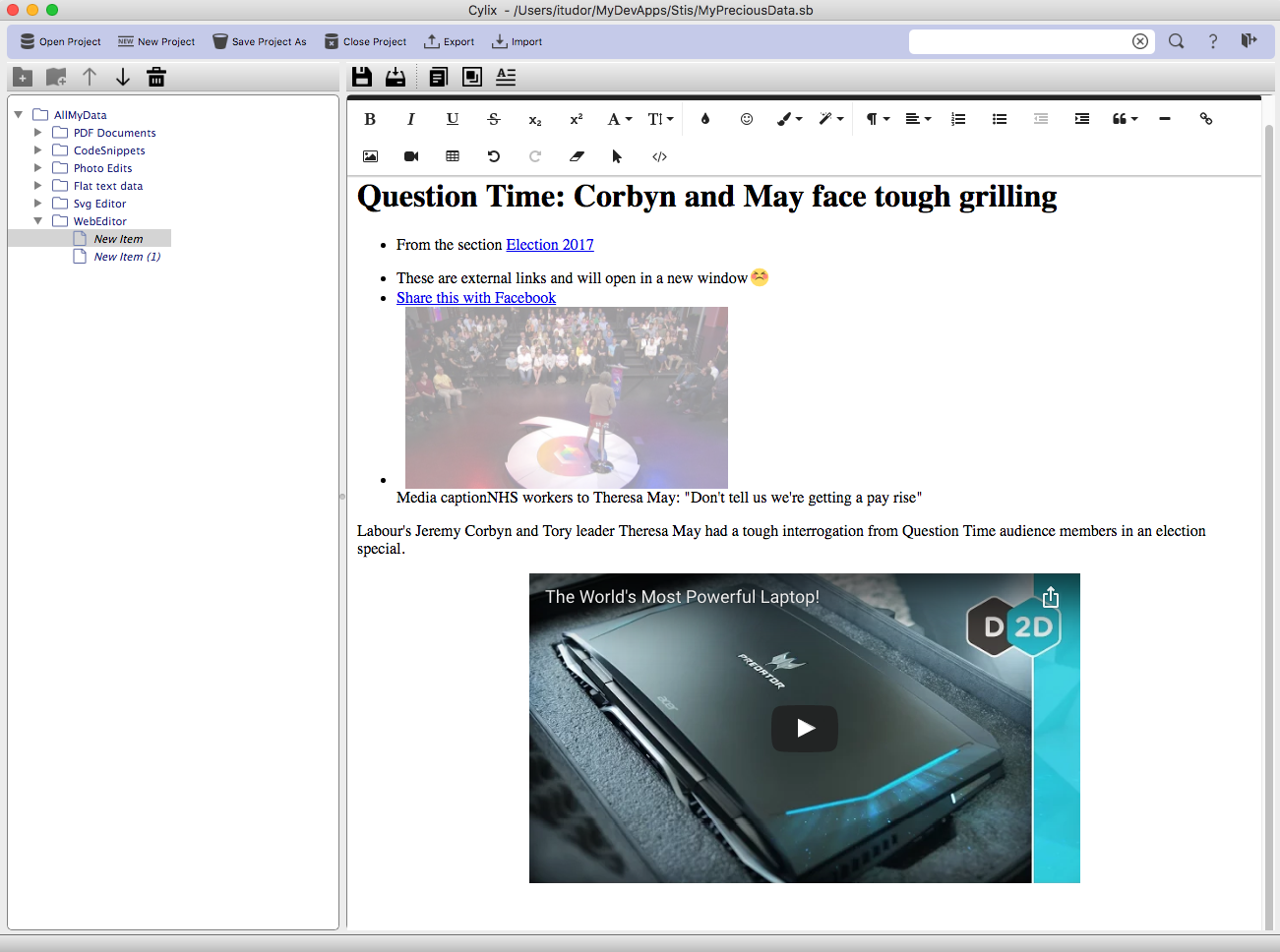Open the font family dropdown
The width and height of the screenshot is (1280, 952).
pyautogui.click(x=620, y=119)
